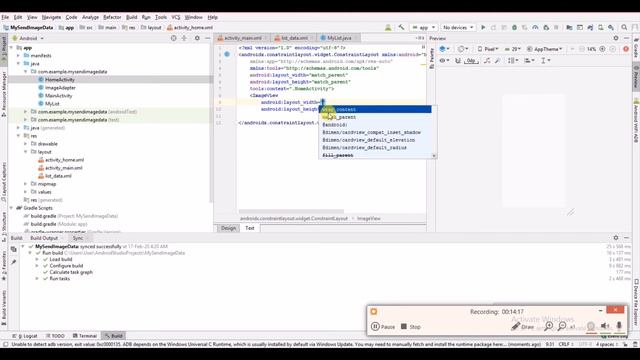
Task: Switch to the Sync tab in Build panel
Action: 78,238
